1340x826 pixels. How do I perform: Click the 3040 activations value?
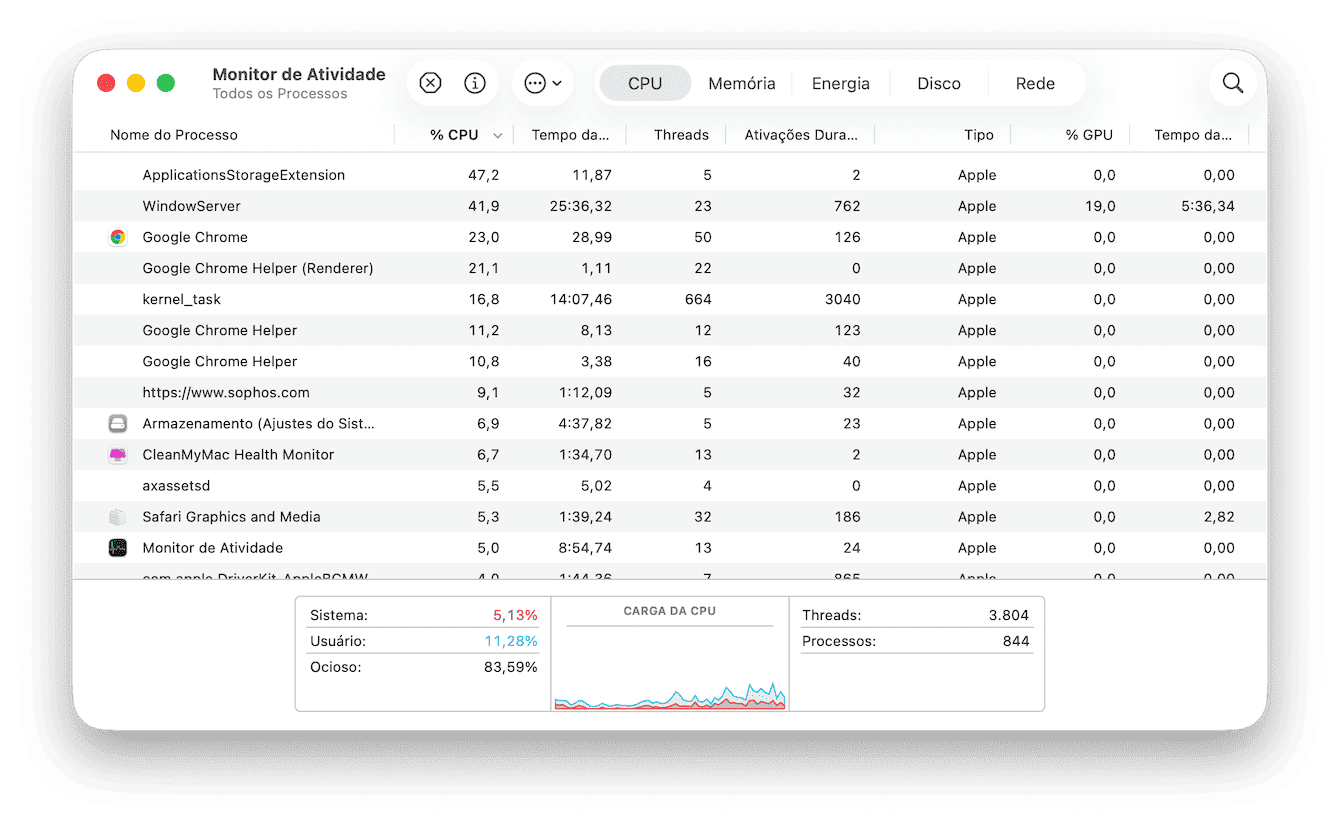point(843,299)
